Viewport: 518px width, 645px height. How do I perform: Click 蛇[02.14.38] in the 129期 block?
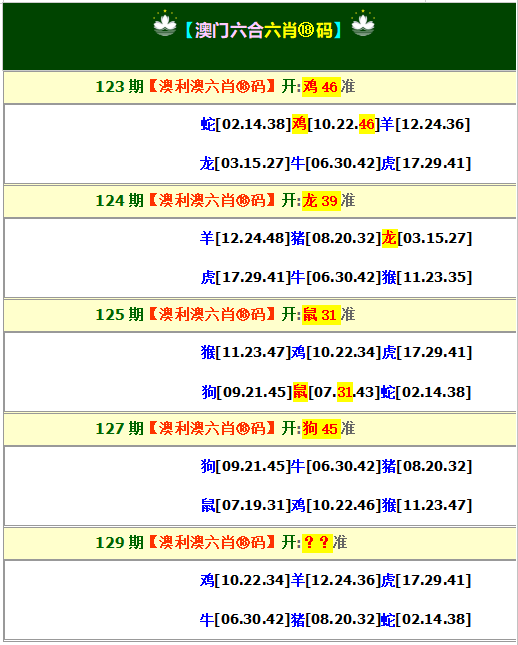[426, 619]
